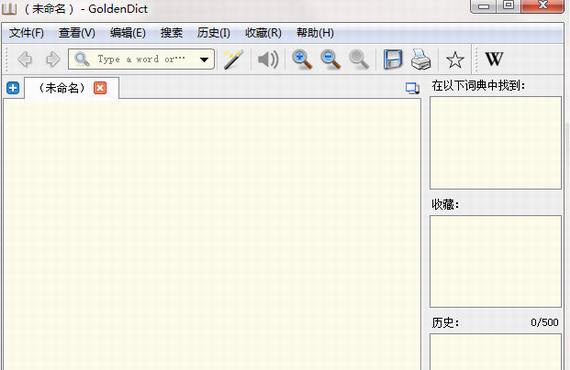
Task: Click the Wikipedia W icon
Action: [x=494, y=59]
